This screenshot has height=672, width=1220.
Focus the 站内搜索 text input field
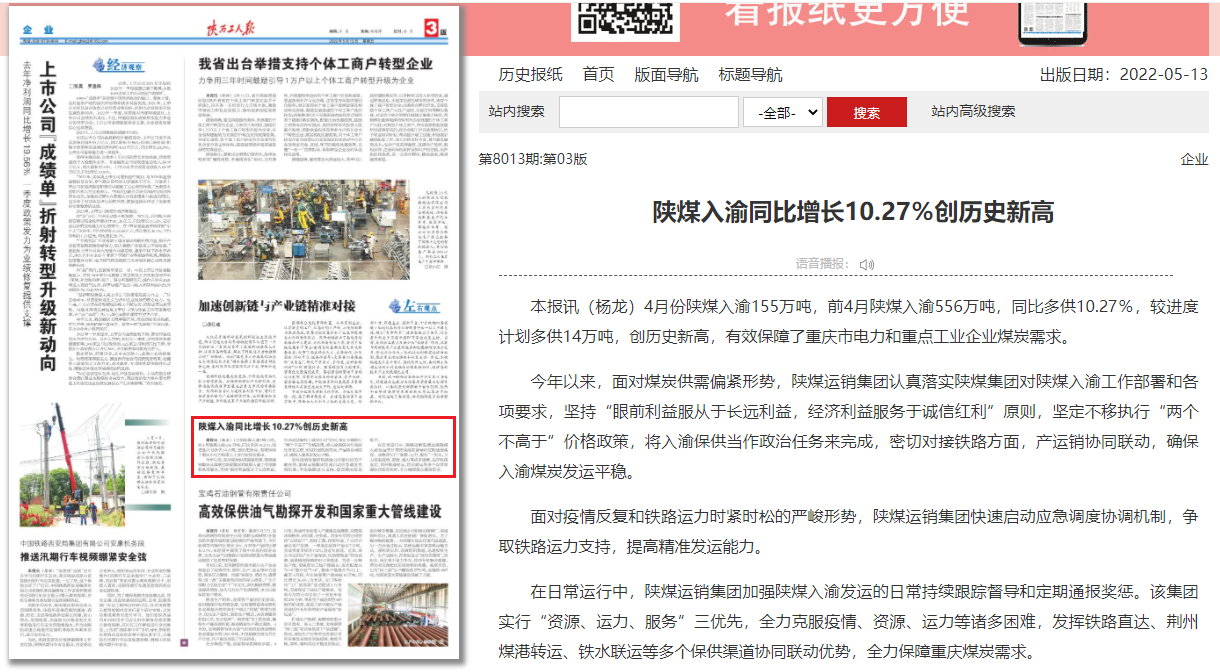(x=648, y=112)
